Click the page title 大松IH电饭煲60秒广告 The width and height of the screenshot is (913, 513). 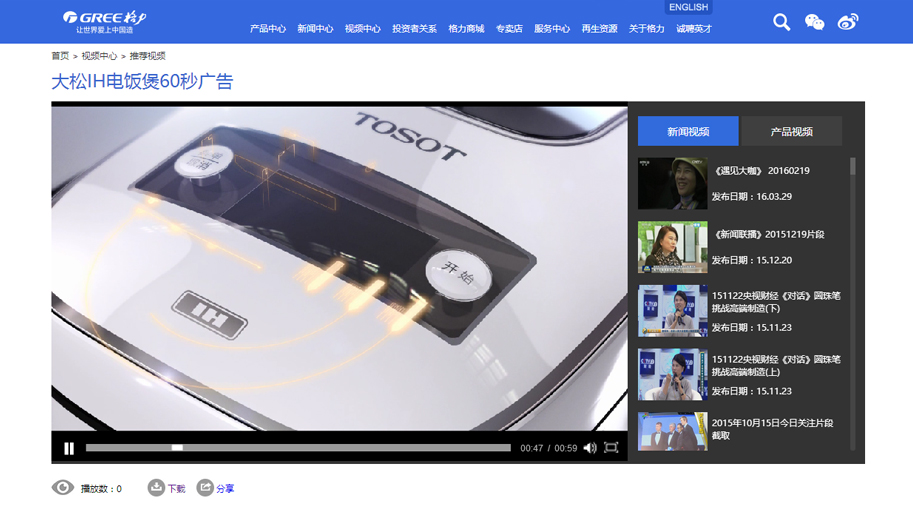[142, 81]
